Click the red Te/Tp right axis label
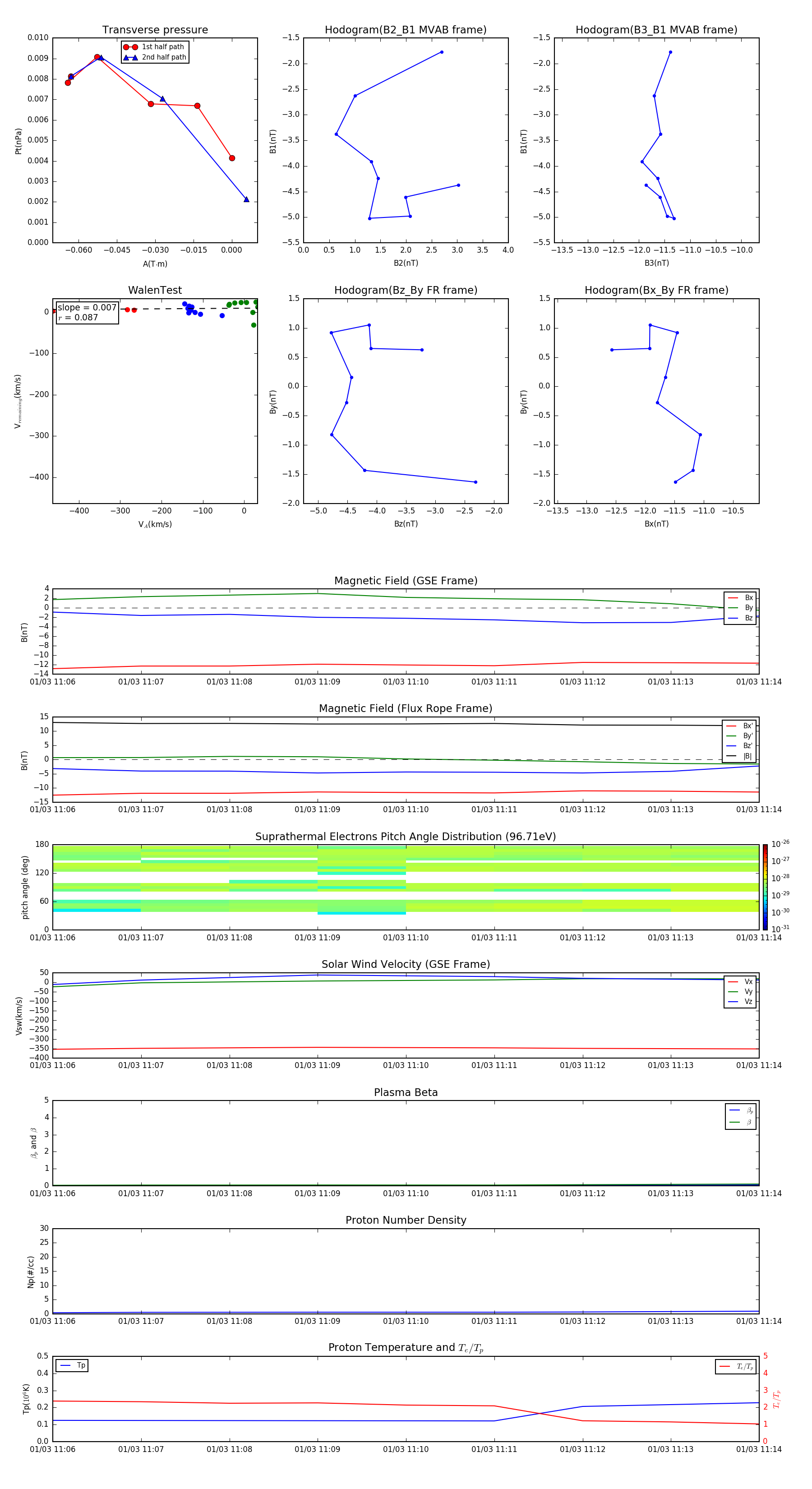Image resolution: width=812 pixels, height=1489 pixels. pyautogui.click(x=776, y=1399)
